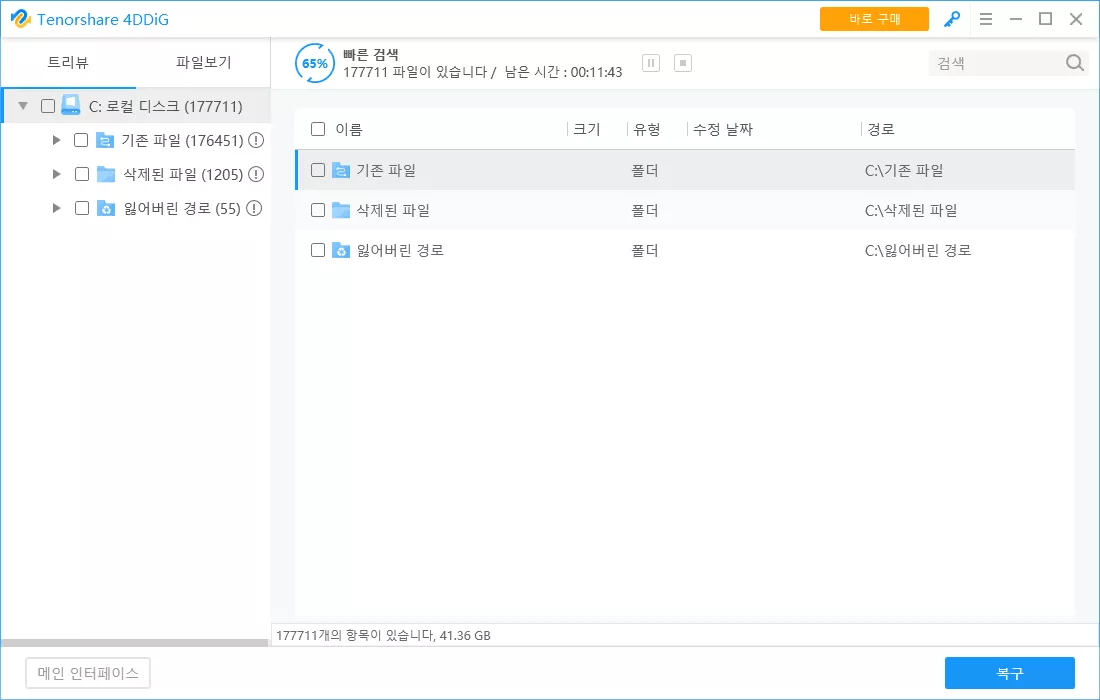This screenshot has height=700, width=1100.
Task: Pause the quick scan
Action: 651,63
